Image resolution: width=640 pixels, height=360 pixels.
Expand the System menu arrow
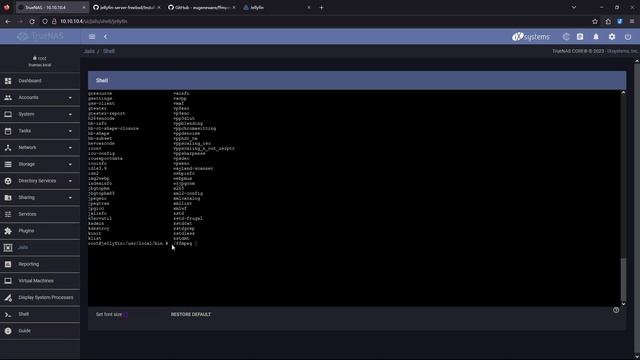[x=70, y=115]
